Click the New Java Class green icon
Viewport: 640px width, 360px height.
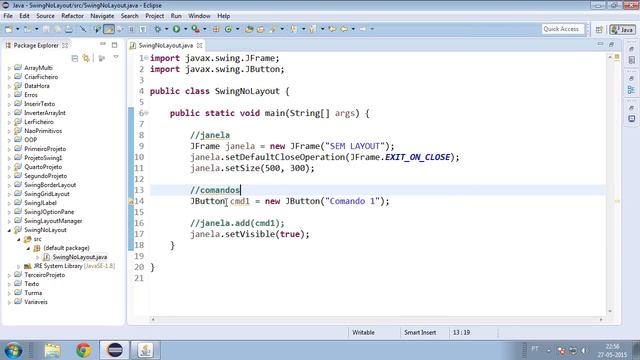228,29
